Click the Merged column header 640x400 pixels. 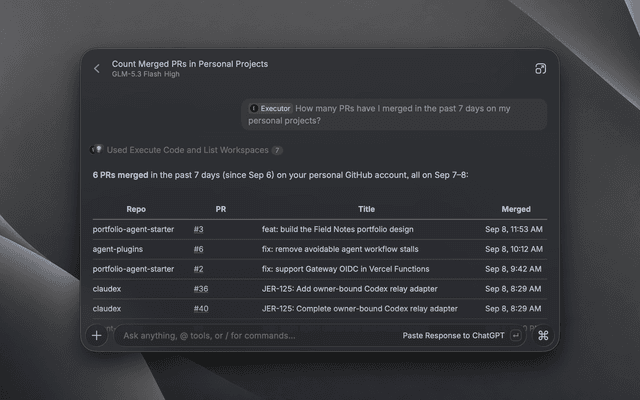(516, 209)
